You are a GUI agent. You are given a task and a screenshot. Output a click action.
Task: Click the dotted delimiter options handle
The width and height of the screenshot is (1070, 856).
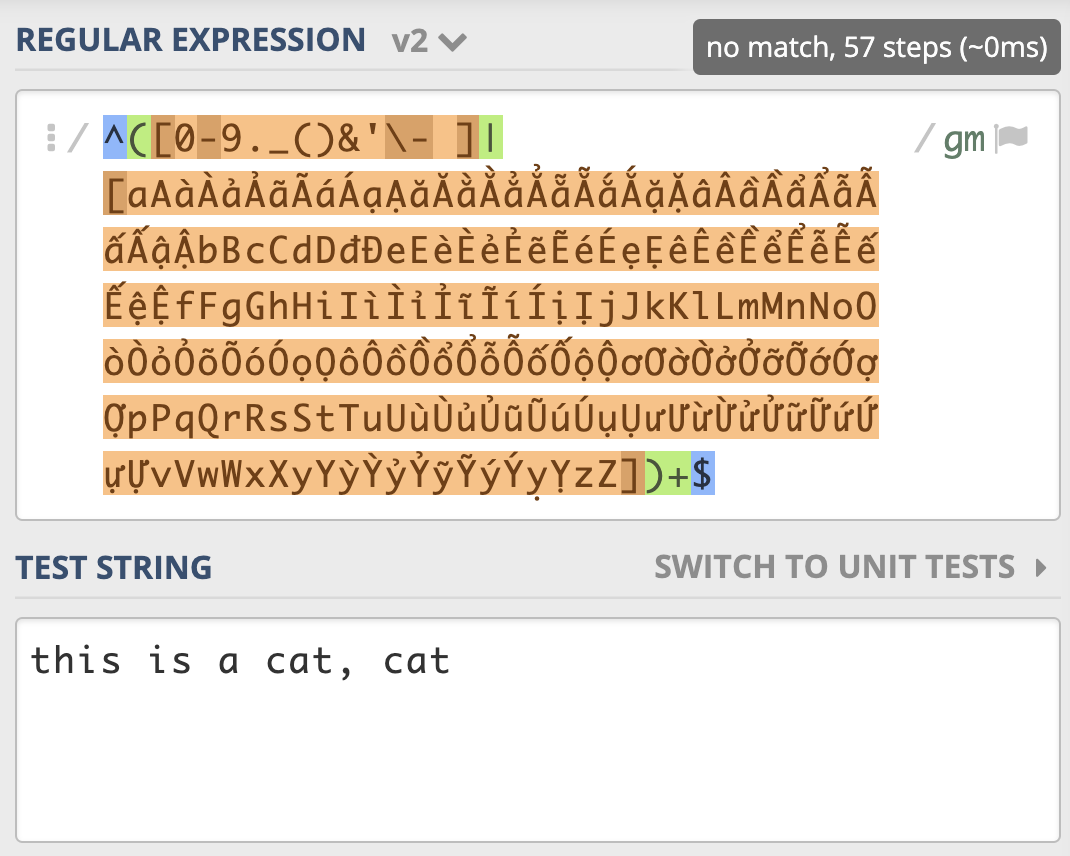pos(50,137)
